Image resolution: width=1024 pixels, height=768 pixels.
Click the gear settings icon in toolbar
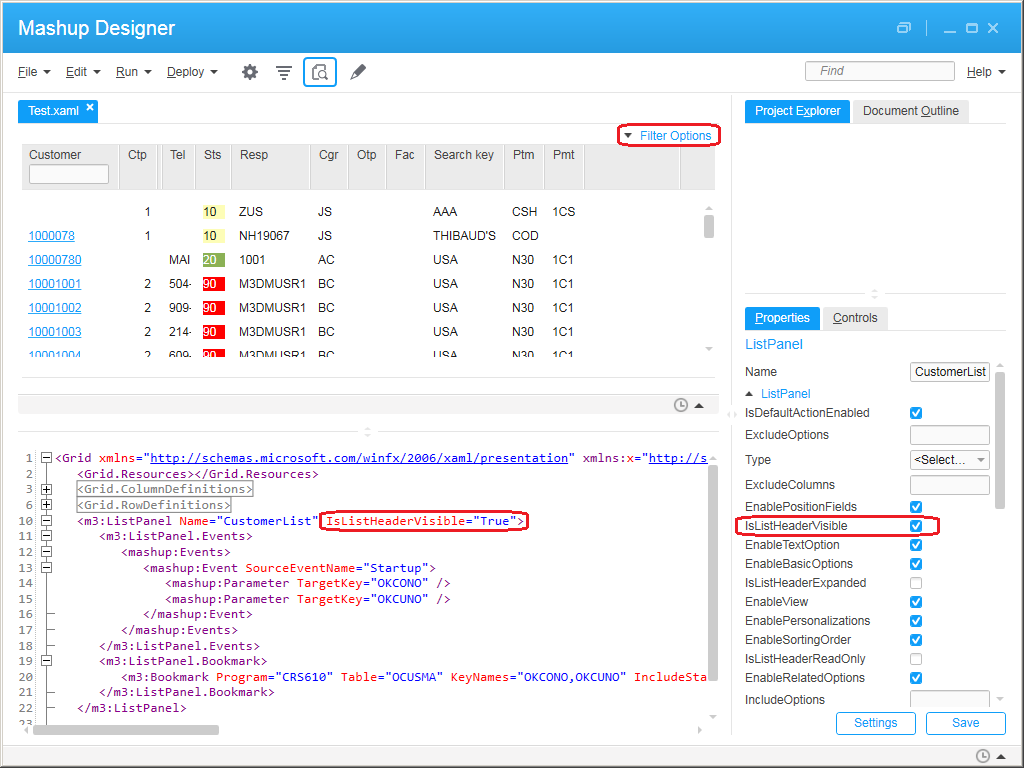[250, 72]
